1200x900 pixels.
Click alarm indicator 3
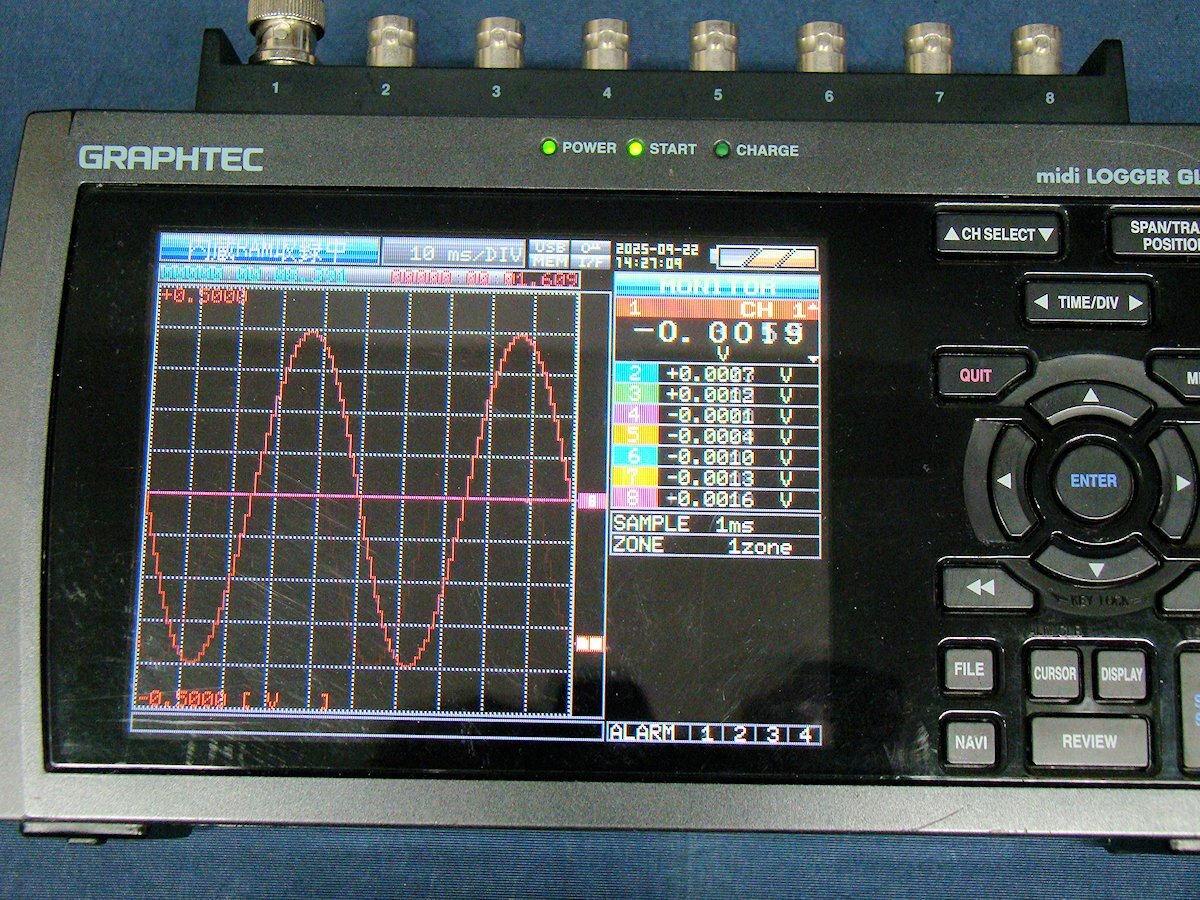pyautogui.click(x=772, y=734)
